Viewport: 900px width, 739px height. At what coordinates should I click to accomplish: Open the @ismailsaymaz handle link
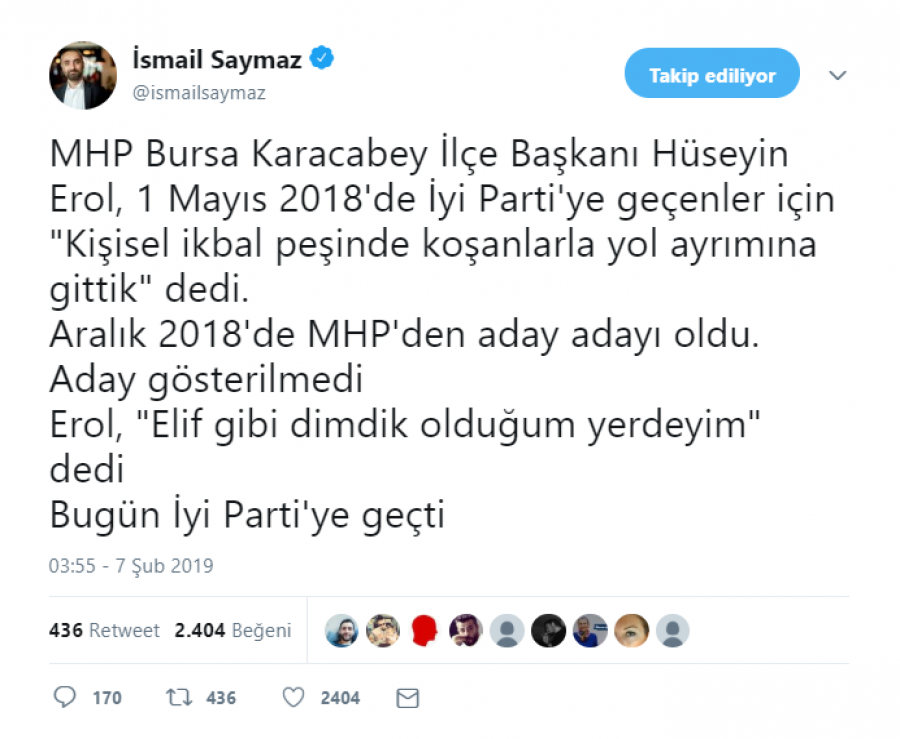(x=199, y=92)
